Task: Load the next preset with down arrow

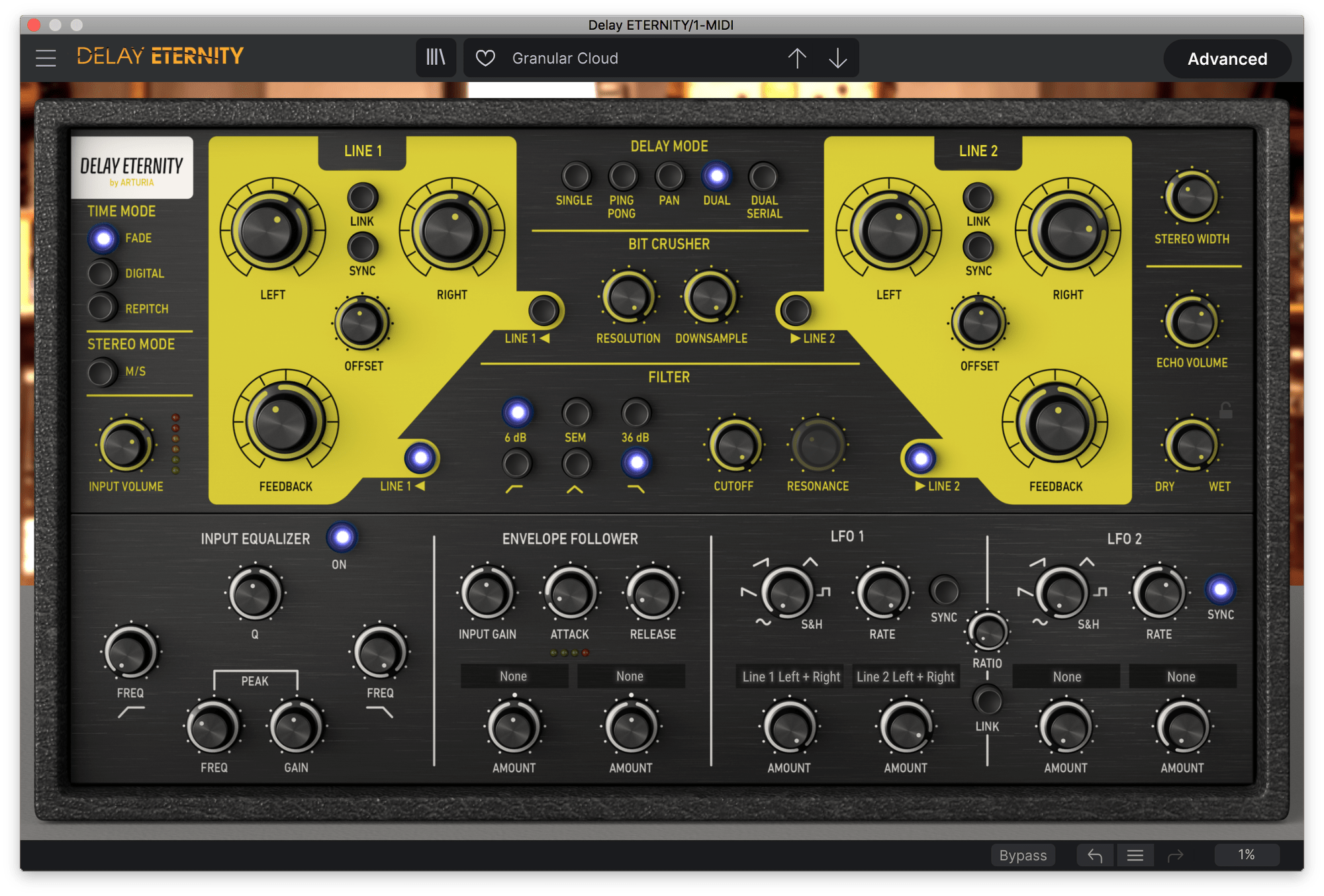Action: 837,58
